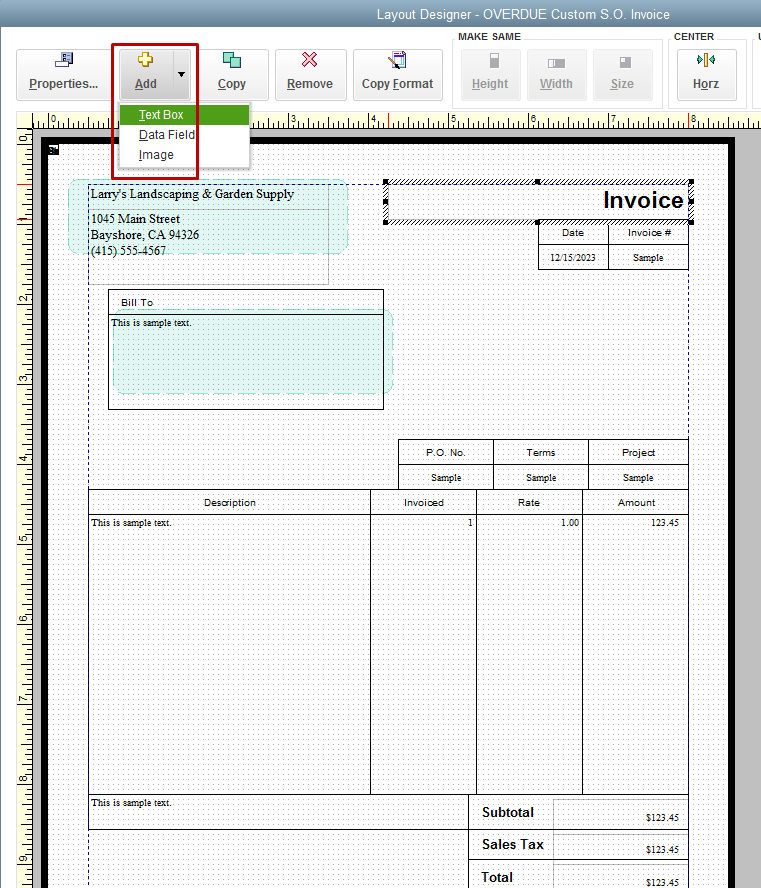Select the Sales Tax label

tap(512, 844)
